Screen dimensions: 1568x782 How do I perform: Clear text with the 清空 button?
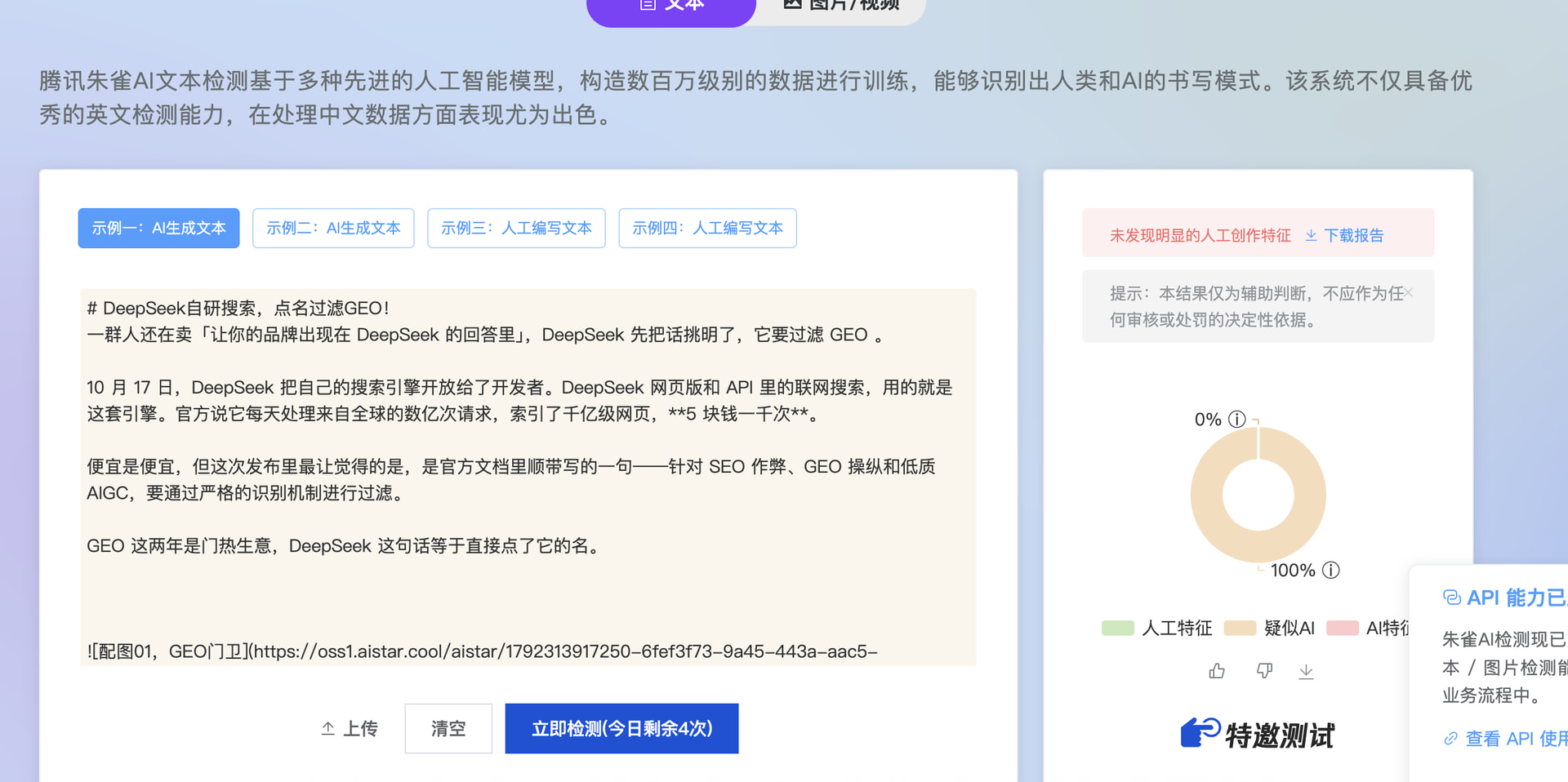tap(448, 728)
